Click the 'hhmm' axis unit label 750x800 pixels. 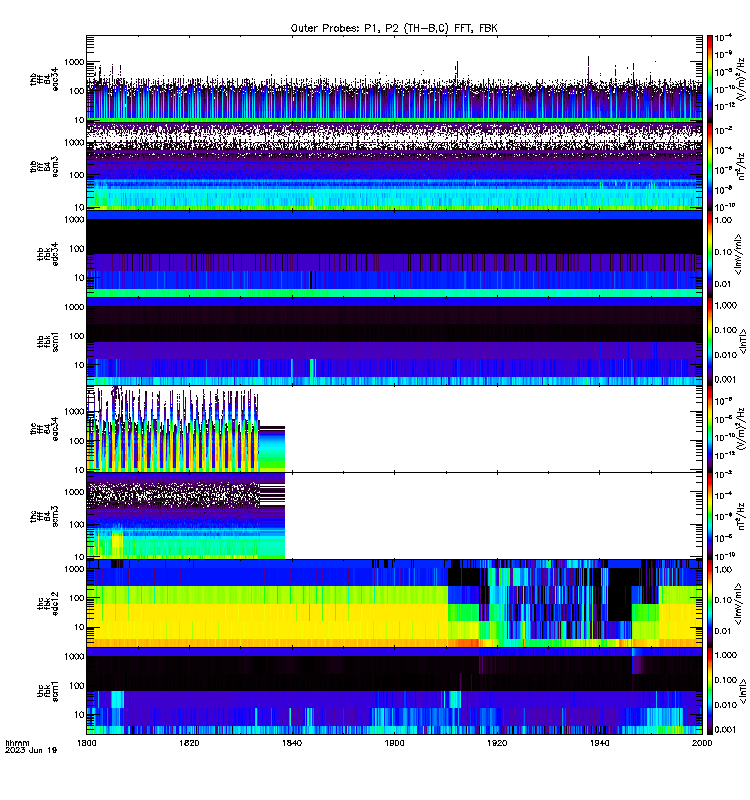17,743
